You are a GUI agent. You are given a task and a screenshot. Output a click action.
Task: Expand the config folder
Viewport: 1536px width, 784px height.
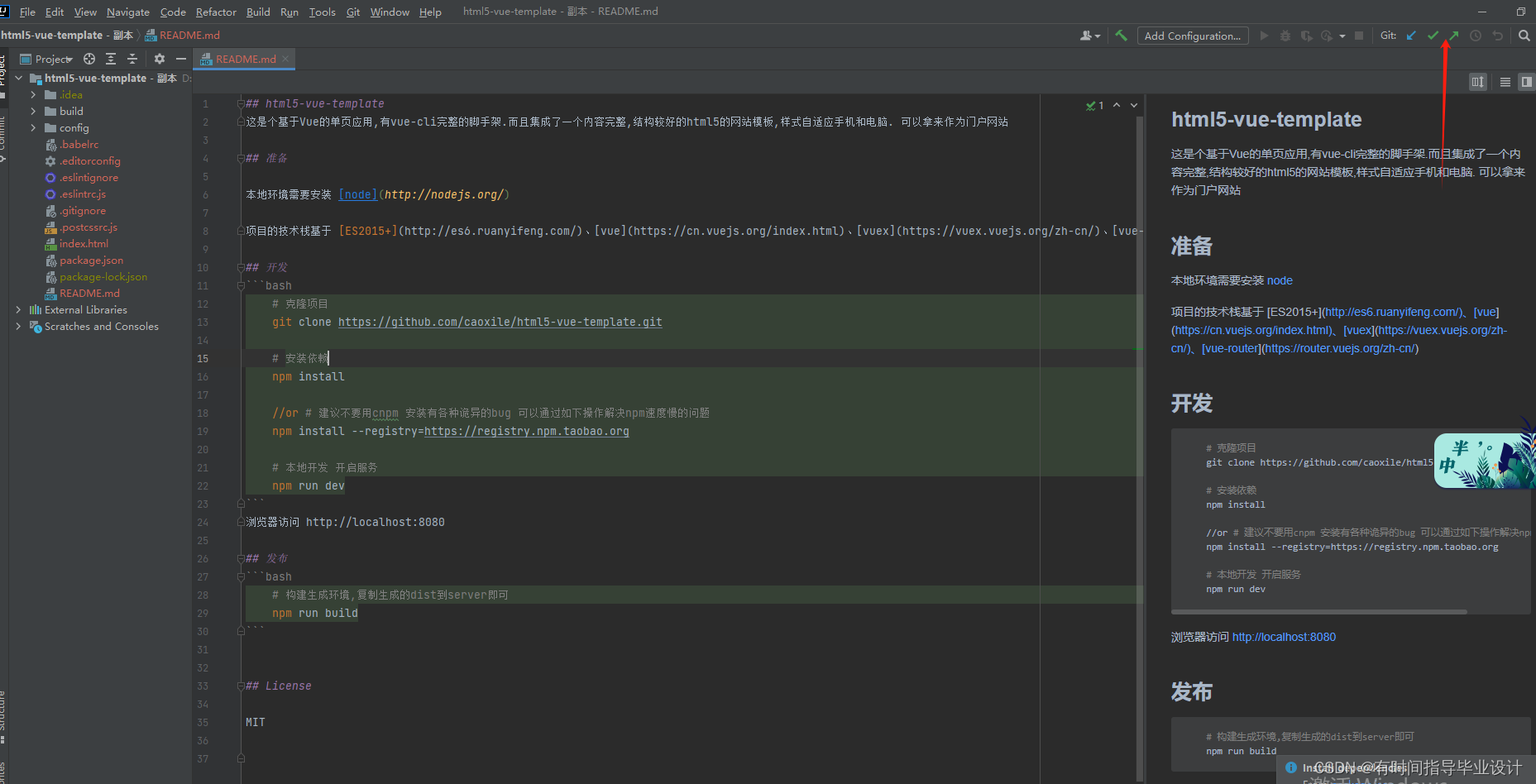(x=33, y=127)
